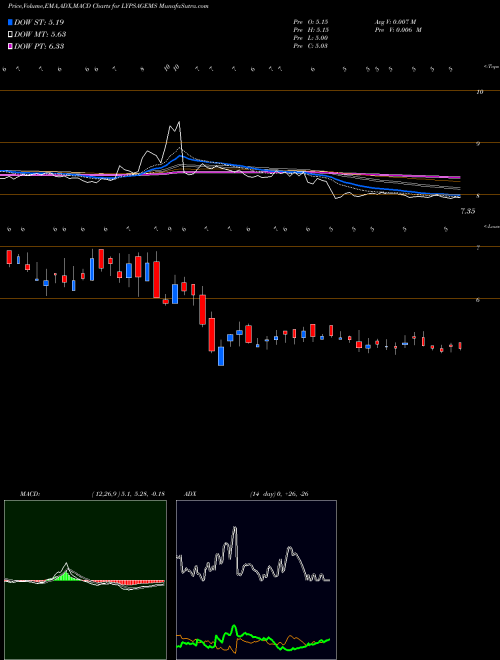Click the 'ADX' panel heading
The image size is (500, 660).
click(x=190, y=494)
